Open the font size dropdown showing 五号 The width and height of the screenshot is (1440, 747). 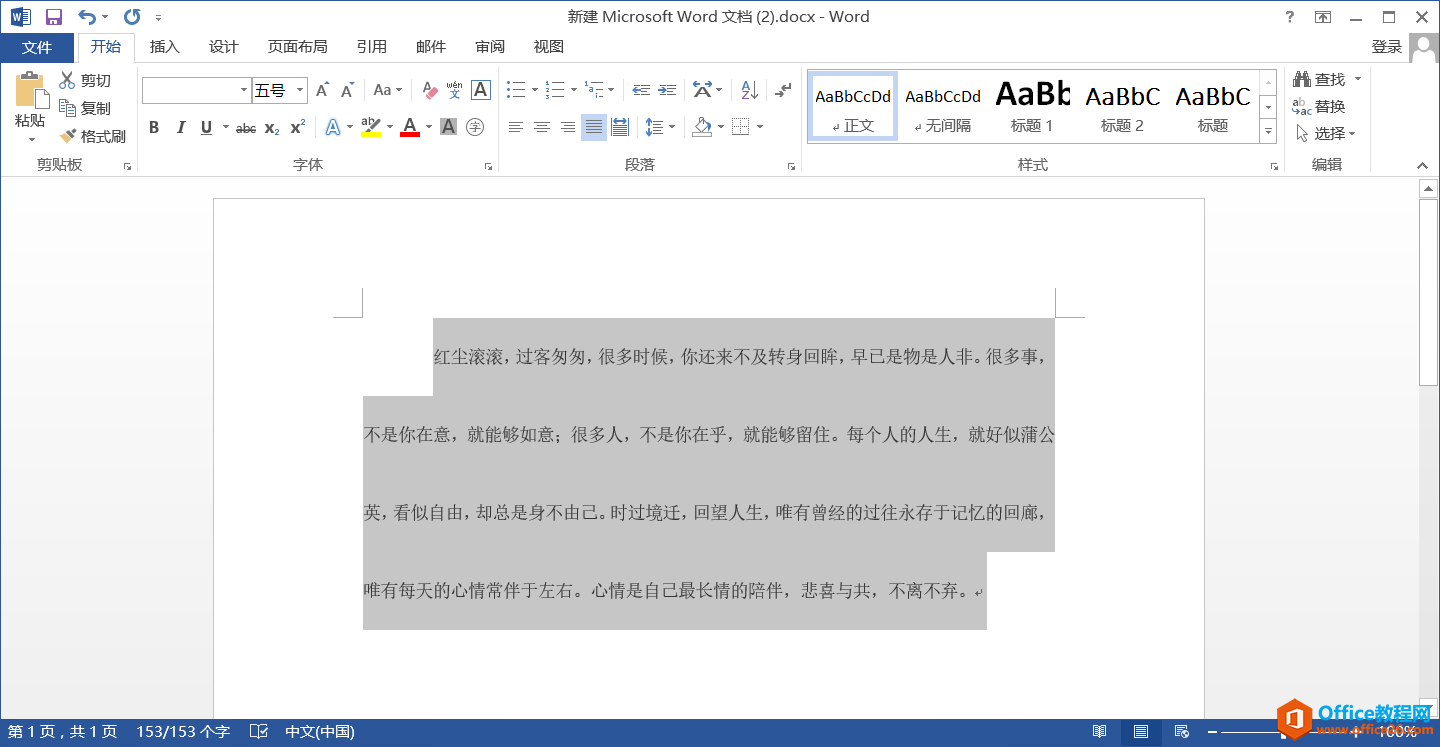(x=297, y=90)
